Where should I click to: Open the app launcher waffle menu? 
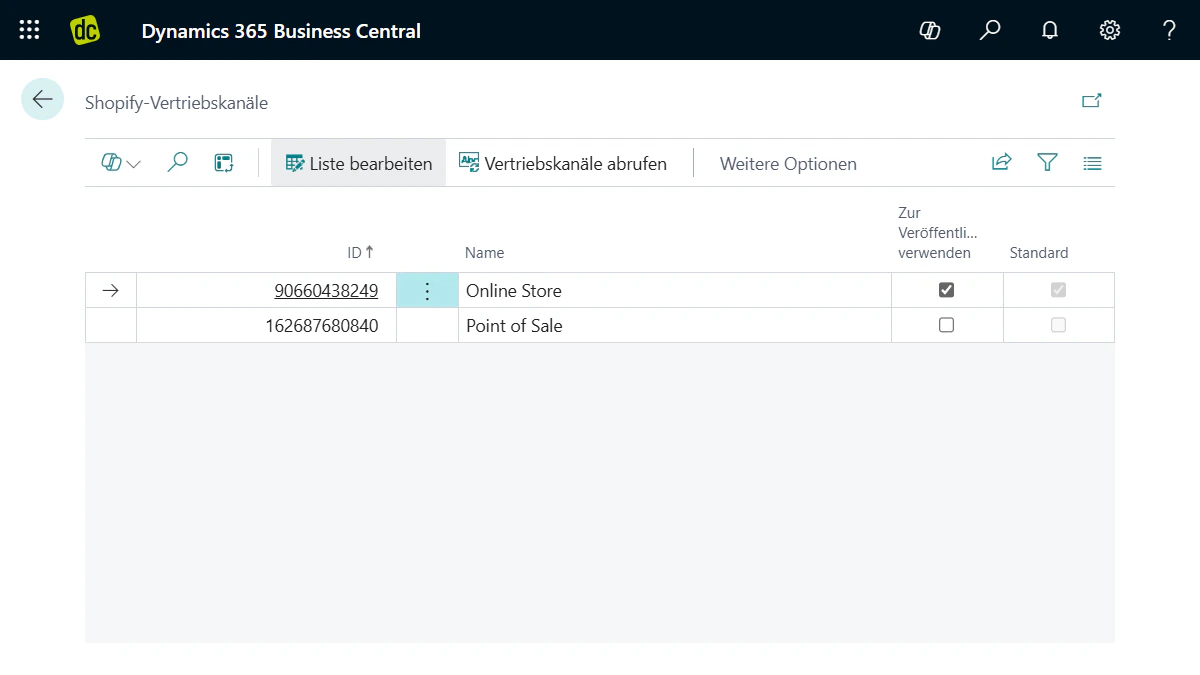click(x=30, y=30)
